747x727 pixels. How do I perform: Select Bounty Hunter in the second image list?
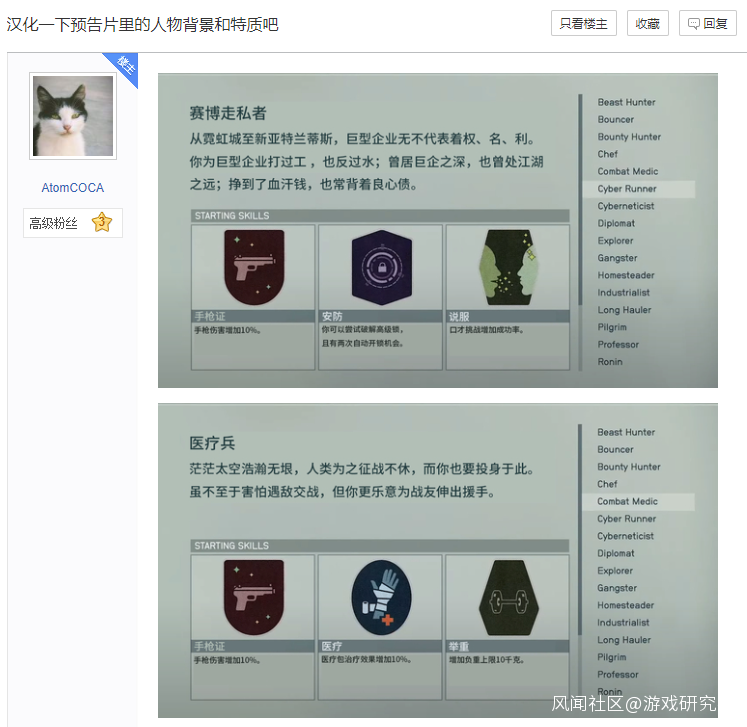pos(628,467)
